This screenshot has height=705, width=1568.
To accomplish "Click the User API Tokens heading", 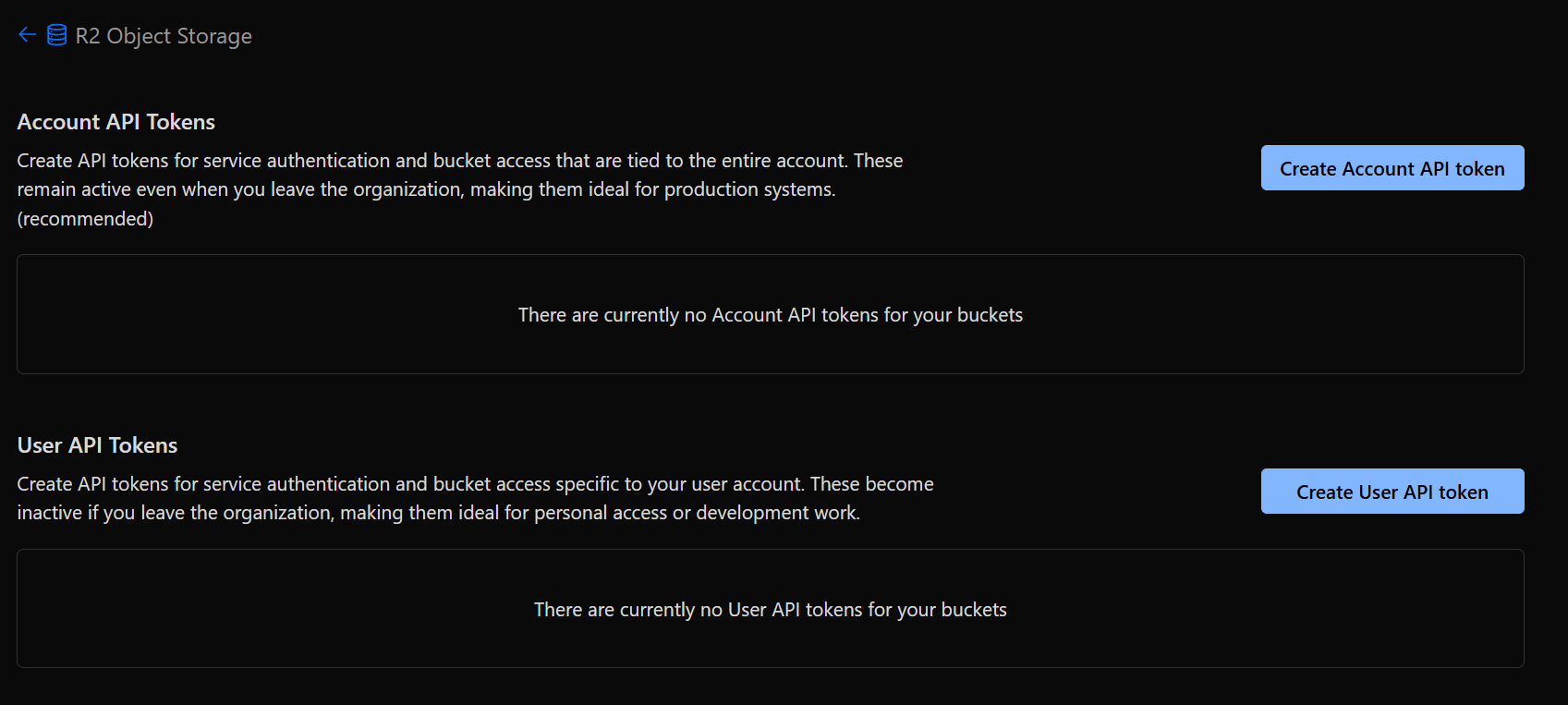I will [x=97, y=445].
